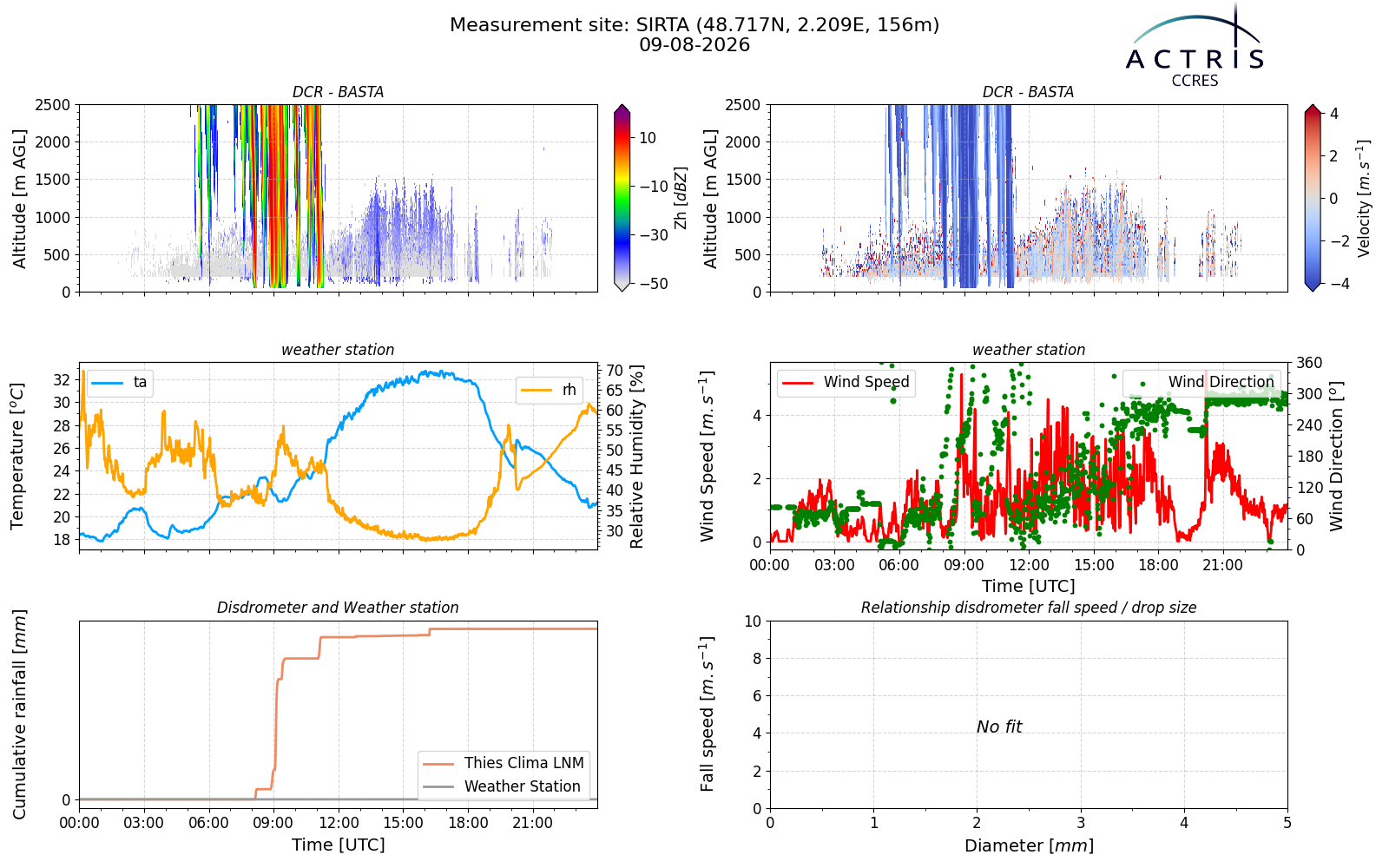Click the 'Cumulative rainfall [mm]' axis label

[19, 714]
